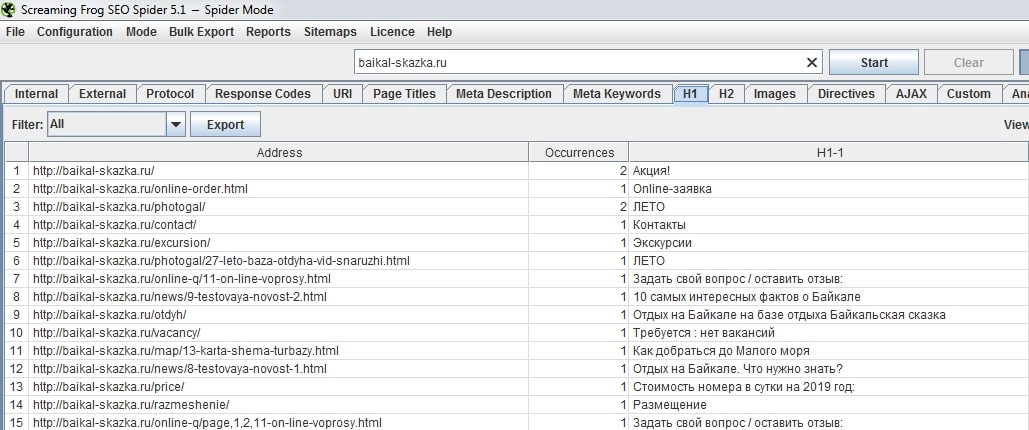Select the /otdyh/ address row
Viewport: 1029px width, 430px height.
(279, 314)
